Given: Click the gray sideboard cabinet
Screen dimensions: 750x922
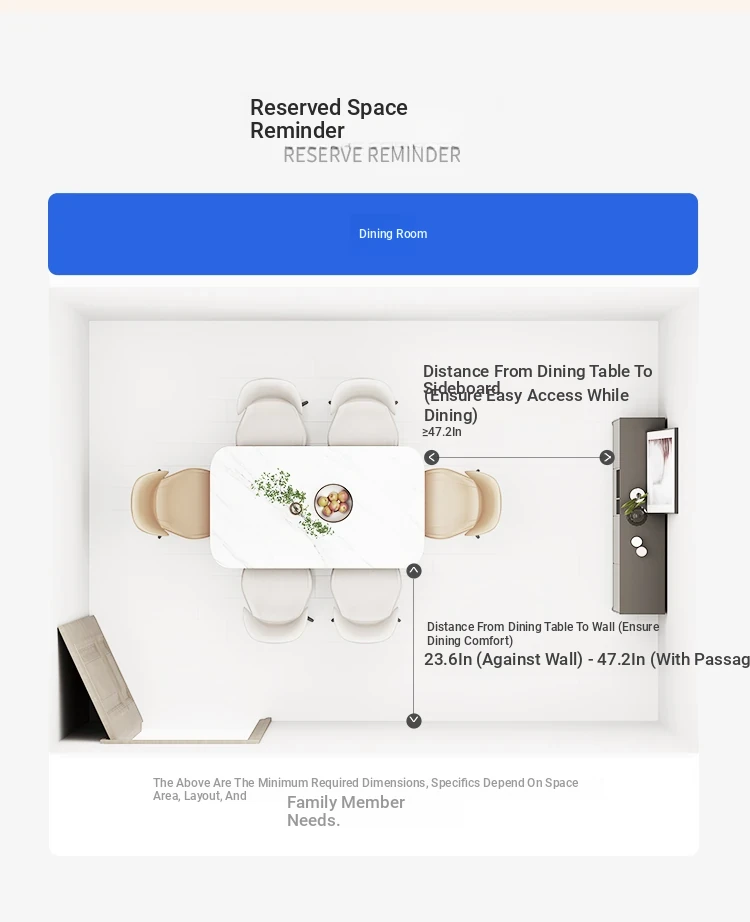Looking at the screenshot, I should [x=639, y=516].
